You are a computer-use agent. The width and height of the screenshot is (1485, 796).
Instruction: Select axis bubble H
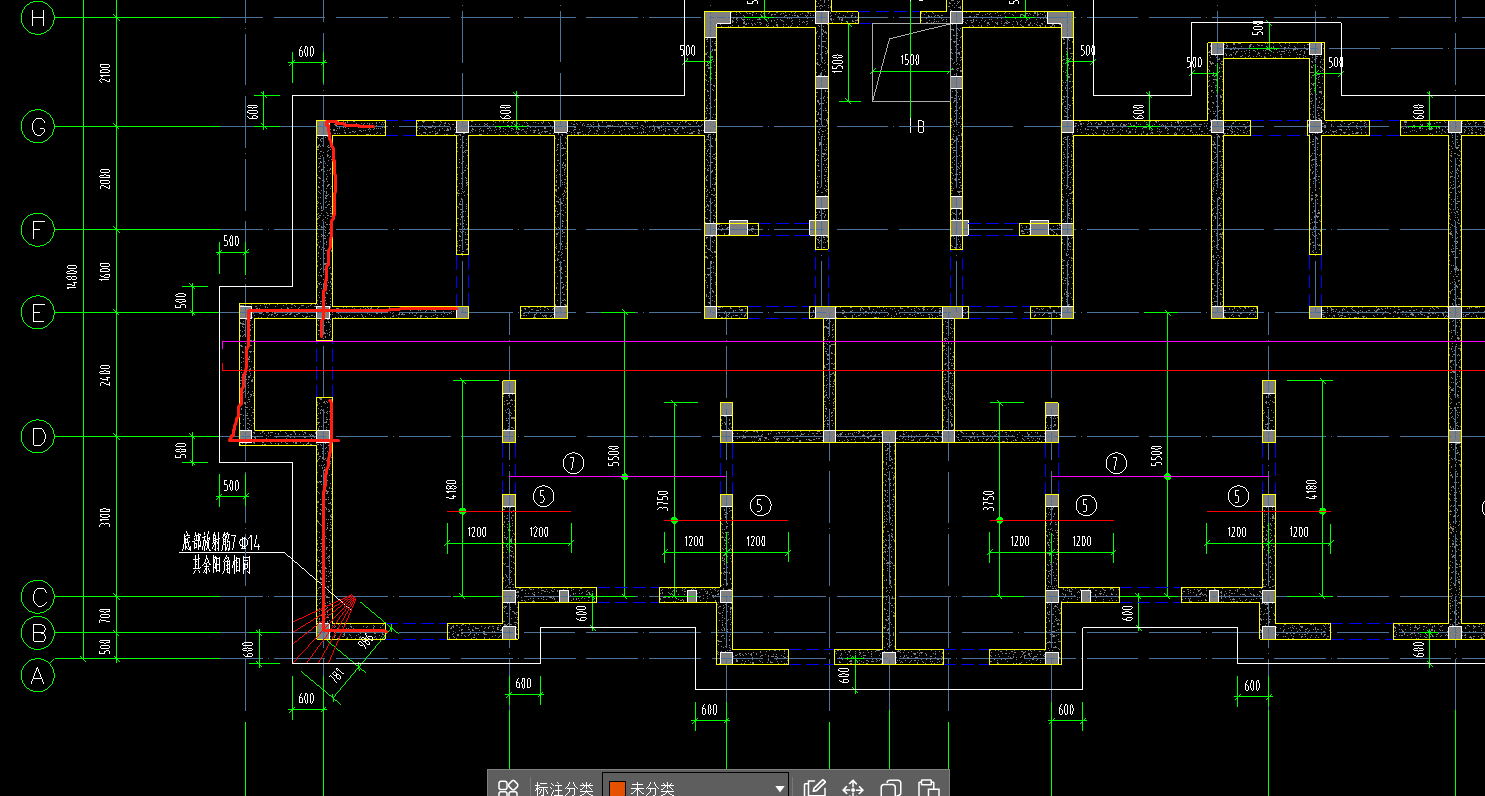[x=38, y=17]
